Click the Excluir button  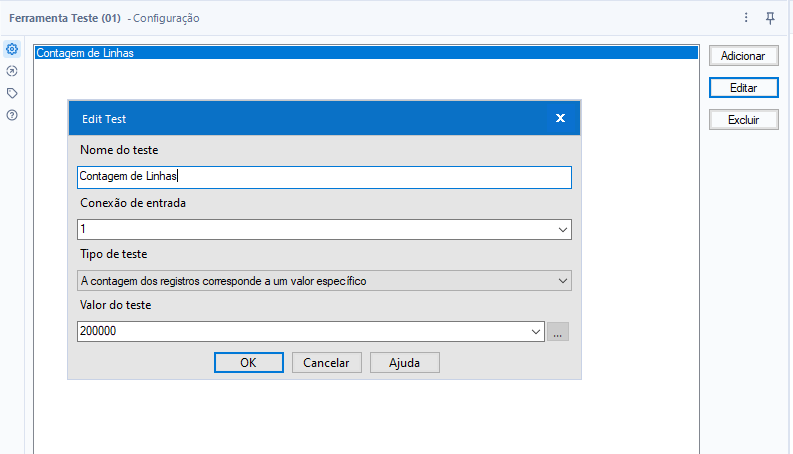[x=743, y=120]
